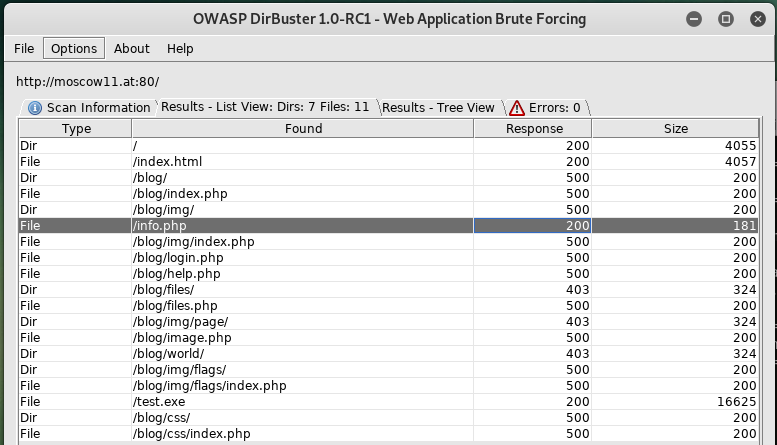The width and height of the screenshot is (777, 445).
Task: Select the /blog/world/ directory row
Action: click(x=389, y=353)
